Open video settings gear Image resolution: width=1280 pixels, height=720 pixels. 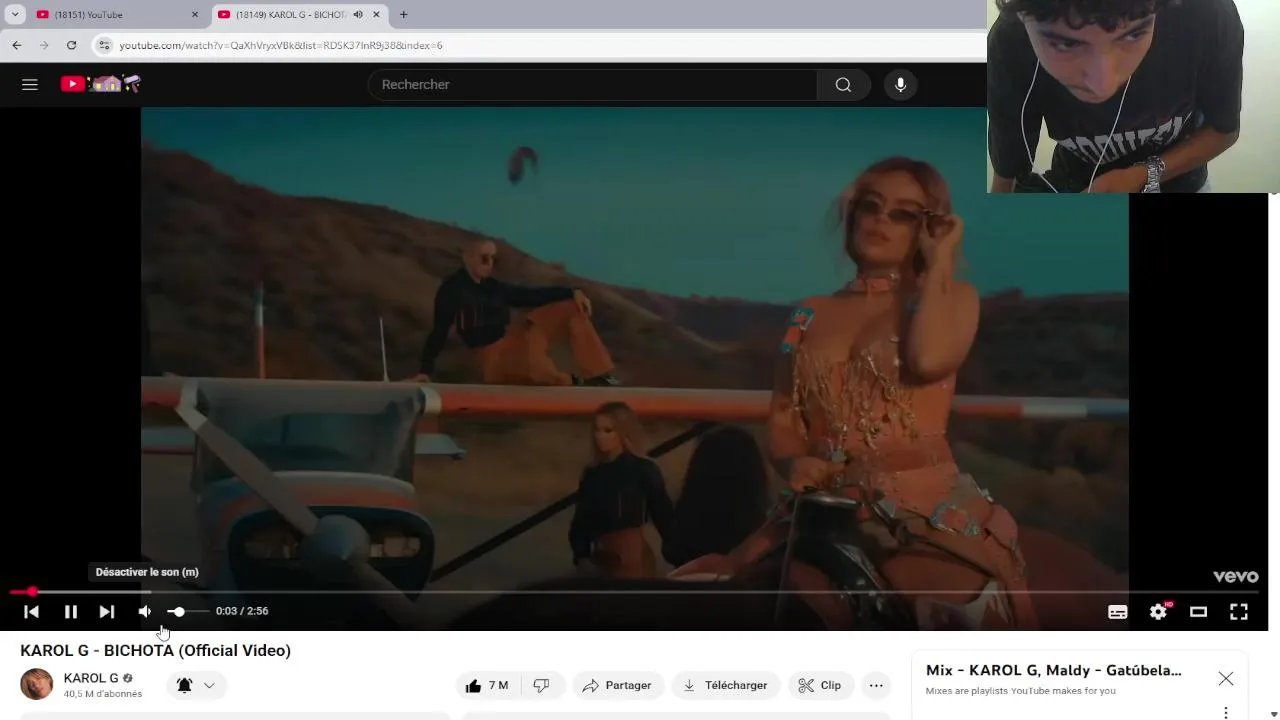tap(1158, 612)
